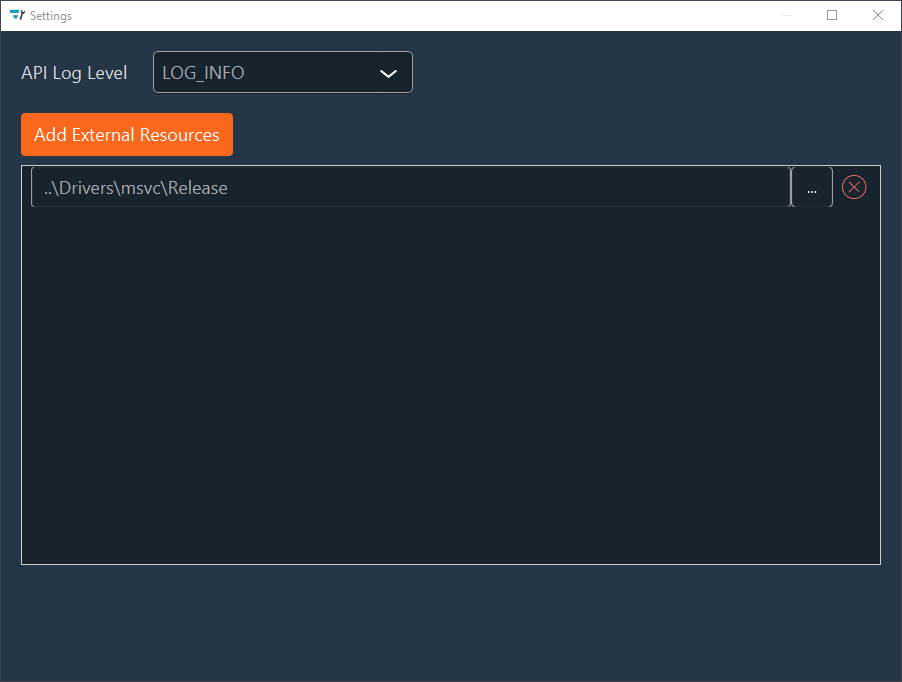Close the Settings window
Screen dimensions: 902x682
(878, 15)
